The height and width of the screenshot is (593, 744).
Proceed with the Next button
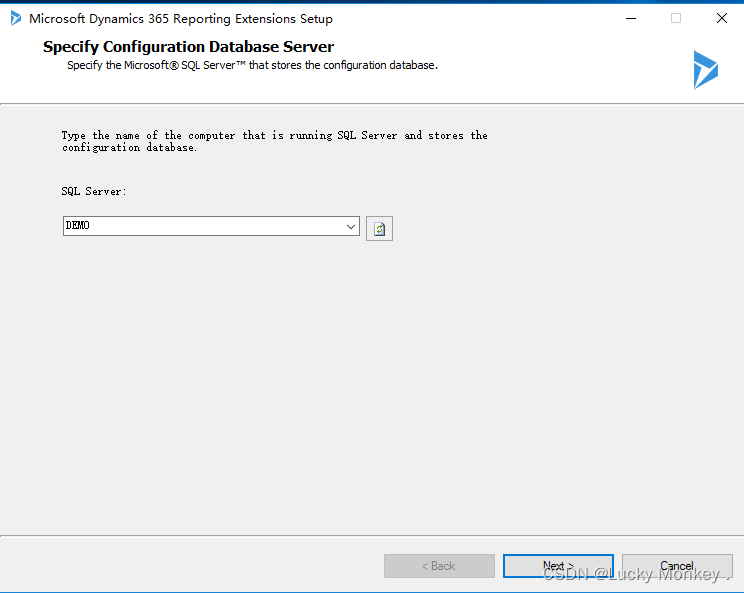(x=558, y=566)
